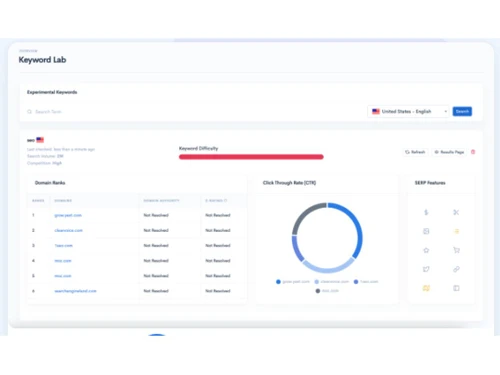
Task: Click the rank 6 Domain Authority Not Resolved cell
Action: point(156,291)
